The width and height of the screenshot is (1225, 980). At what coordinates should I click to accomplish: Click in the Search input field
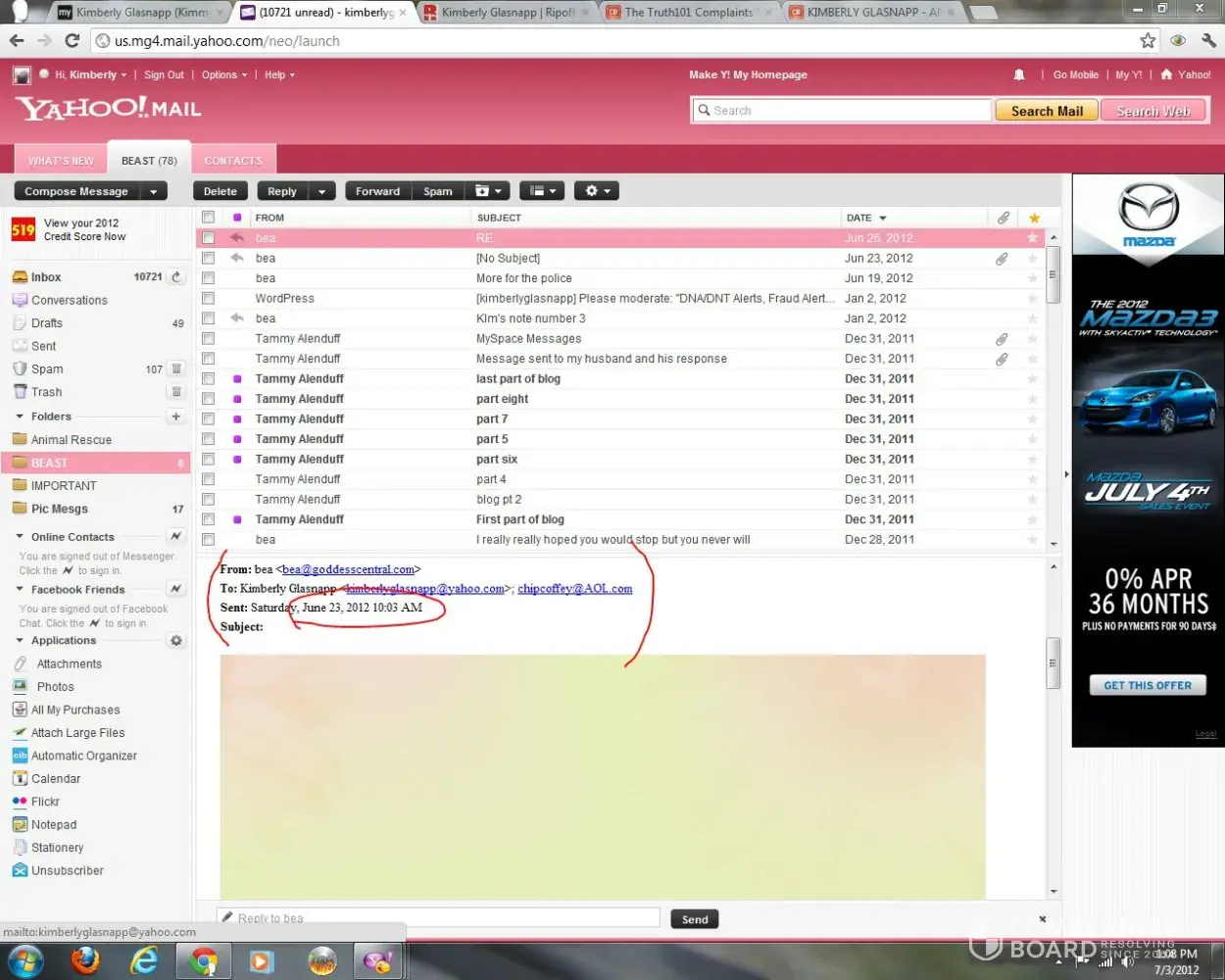(843, 111)
